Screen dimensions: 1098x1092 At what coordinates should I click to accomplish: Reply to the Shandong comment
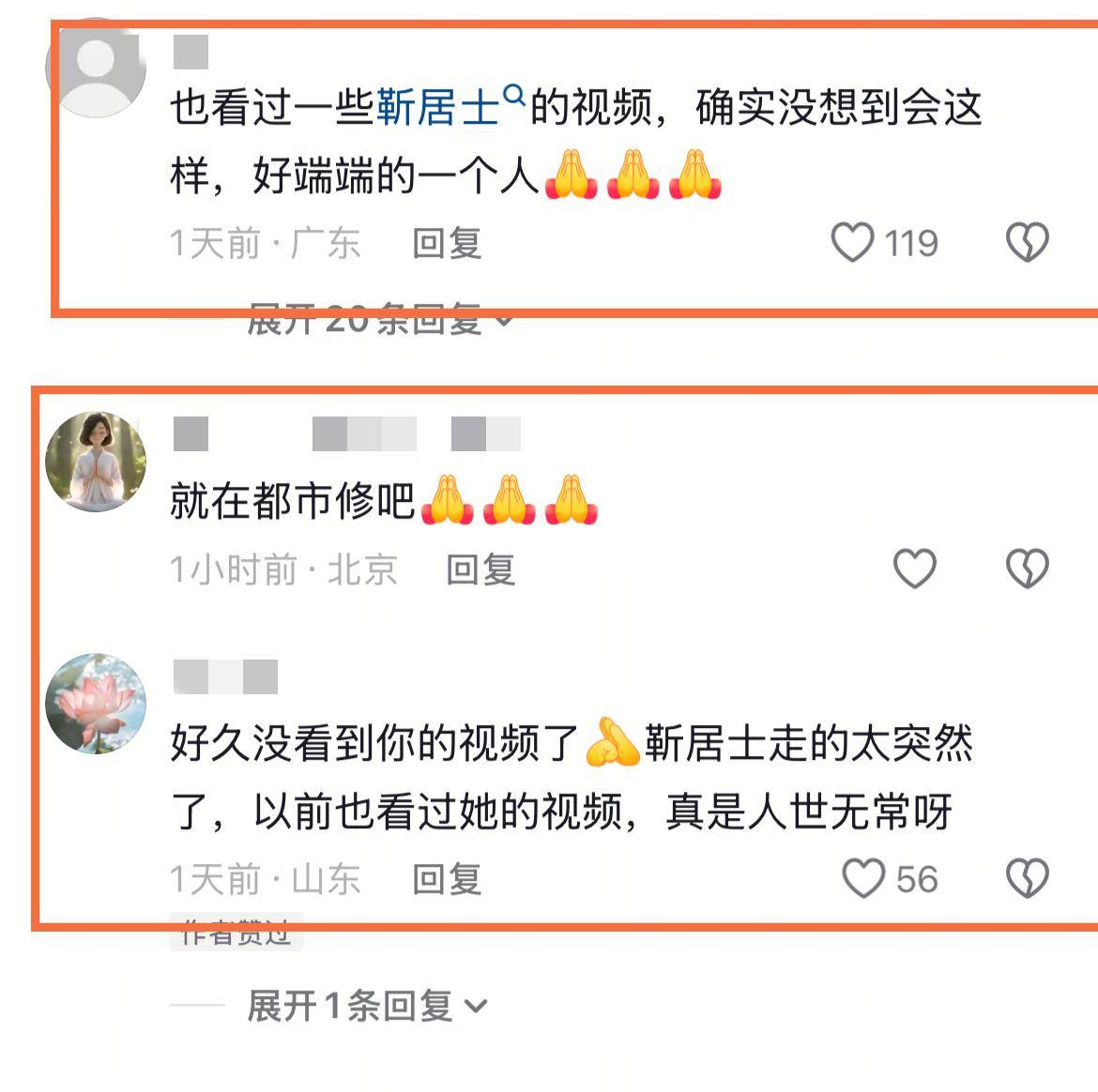[x=447, y=879]
